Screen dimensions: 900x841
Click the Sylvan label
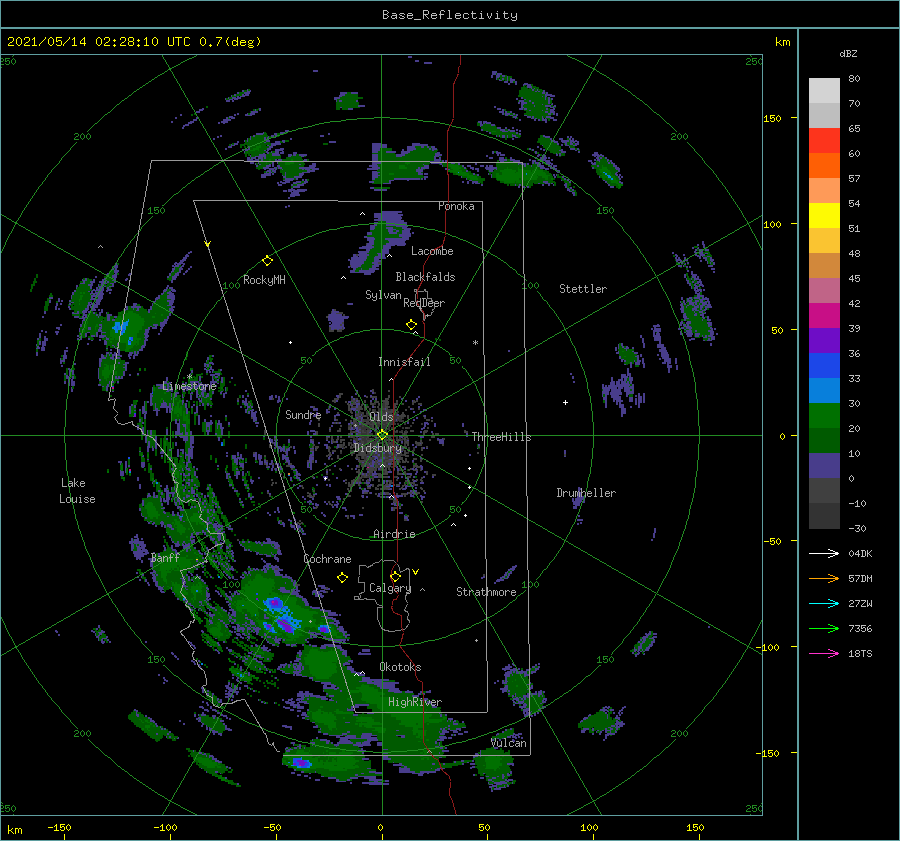(x=383, y=295)
